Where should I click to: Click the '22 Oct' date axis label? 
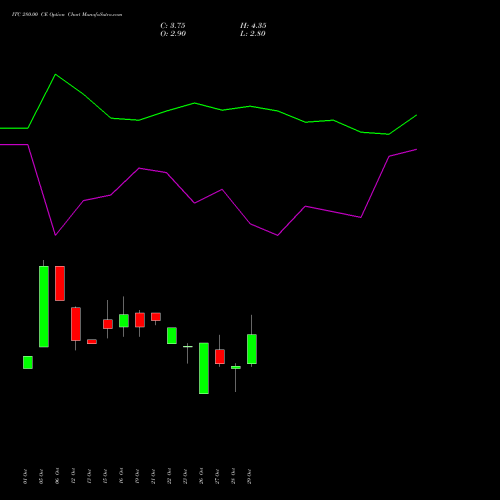tap(169, 476)
